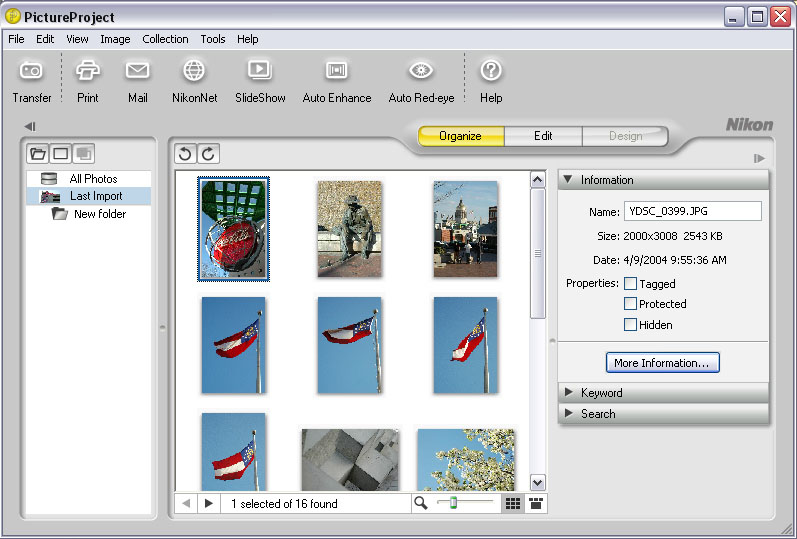The width and height of the screenshot is (797, 539).
Task: Open the Print tool
Action: 88,71
